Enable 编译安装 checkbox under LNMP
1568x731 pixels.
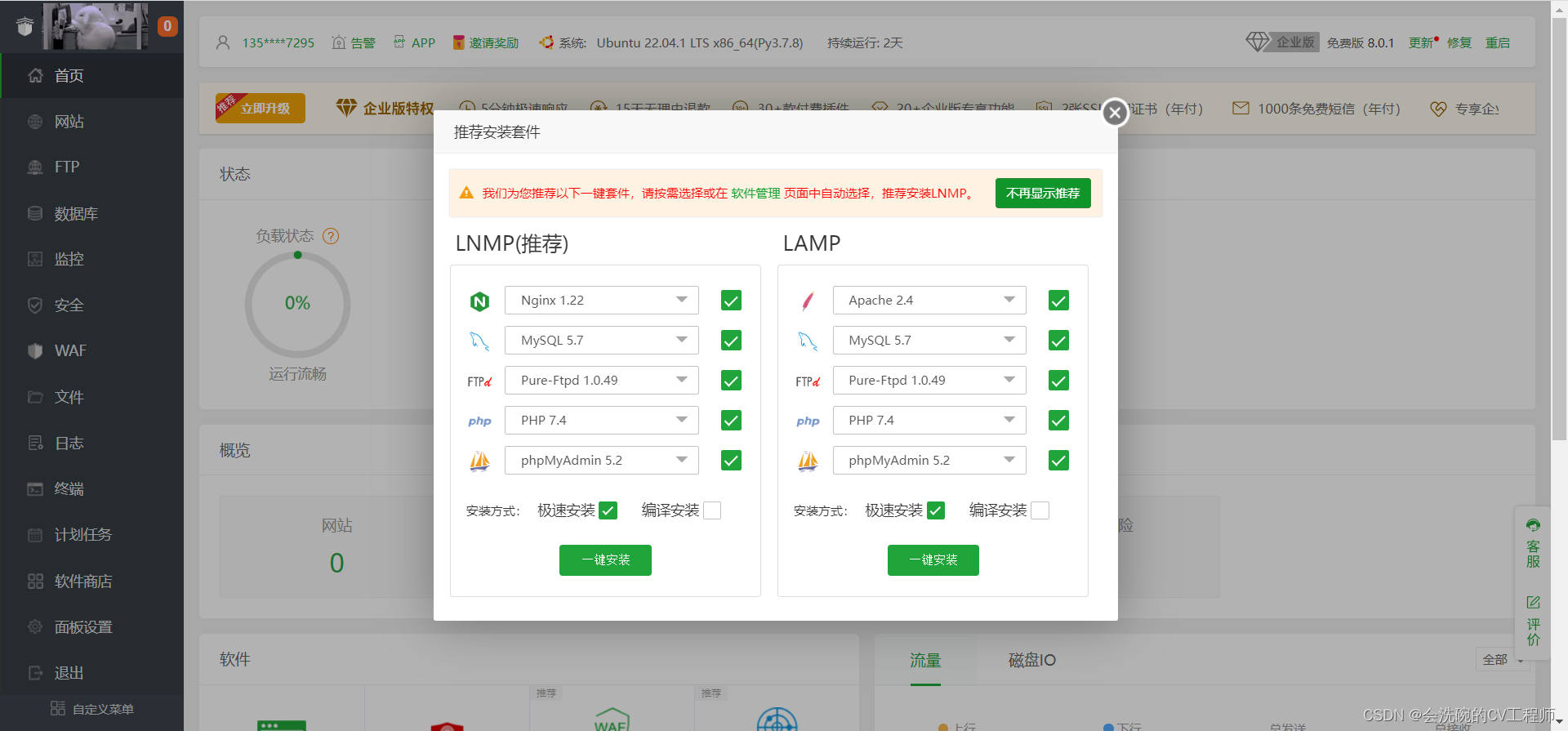[x=712, y=510]
